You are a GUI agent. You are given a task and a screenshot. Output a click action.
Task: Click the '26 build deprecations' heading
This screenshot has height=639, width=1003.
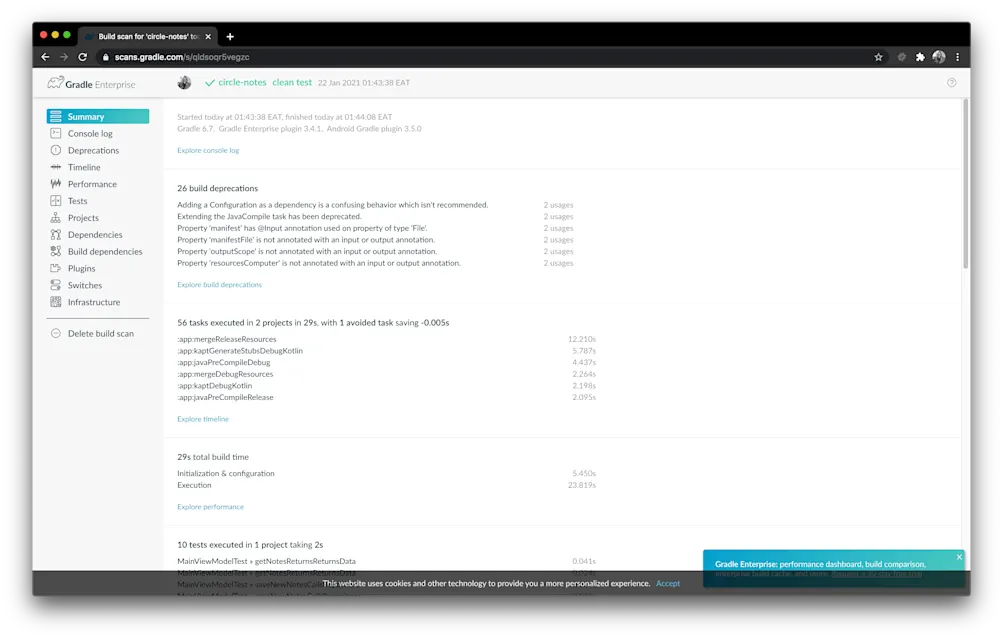pyautogui.click(x=217, y=188)
